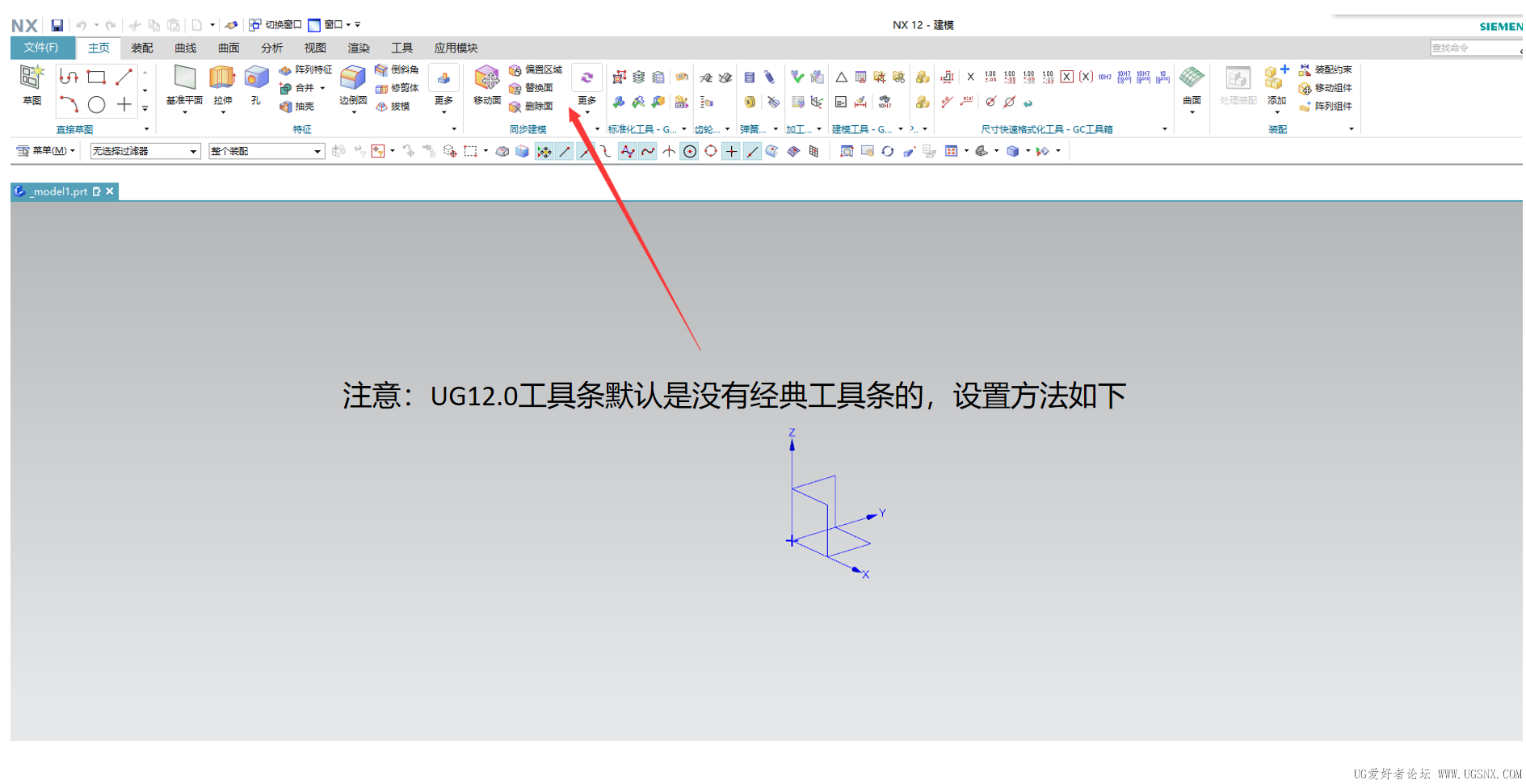The height and width of the screenshot is (784, 1526).
Task: Open the 菜单(M) menu dropdown
Action: (x=46, y=151)
